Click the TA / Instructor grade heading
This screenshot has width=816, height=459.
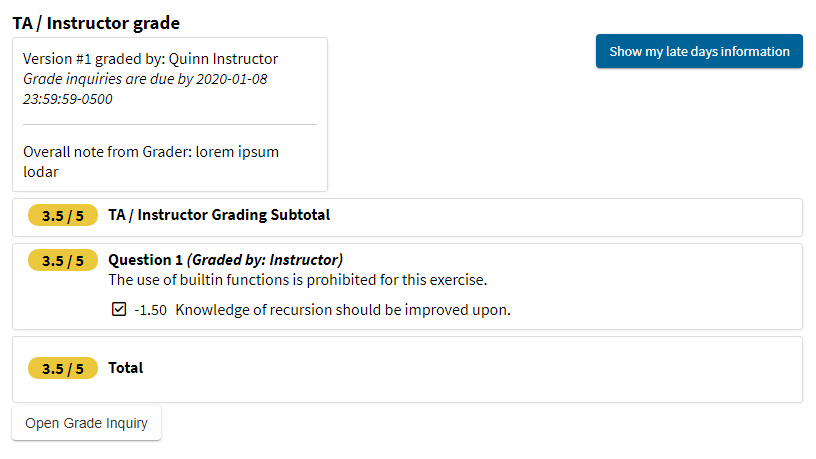(96, 23)
